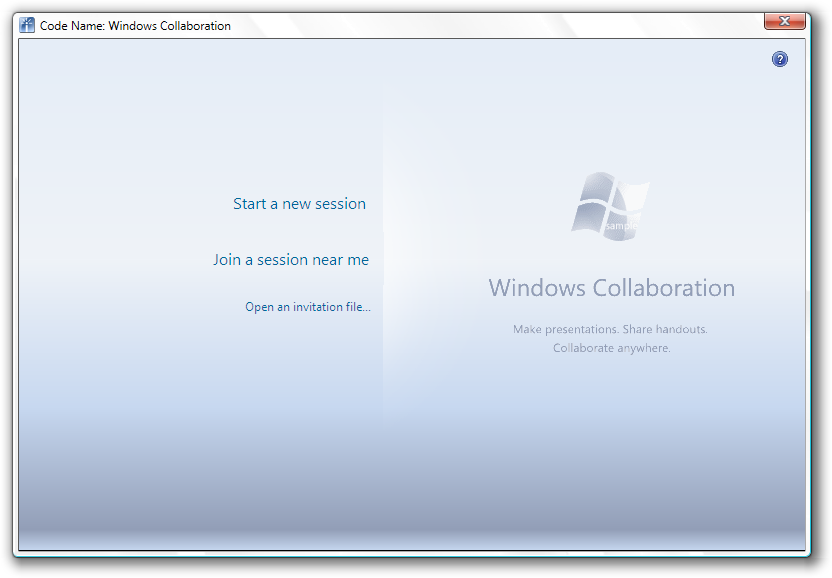Close the Windows Collaboration window
The height and width of the screenshot is (578, 832).
coord(785,21)
